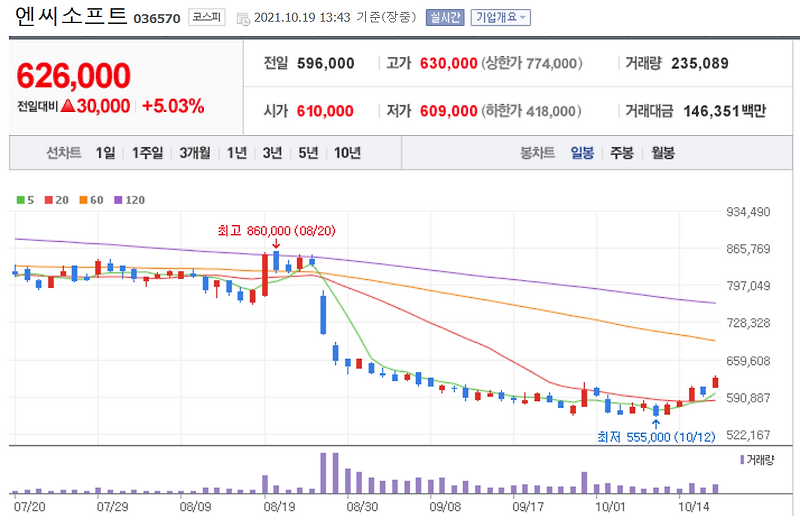
Task: Click the 최고 860,000 (08/20) marker
Action: [x=276, y=231]
